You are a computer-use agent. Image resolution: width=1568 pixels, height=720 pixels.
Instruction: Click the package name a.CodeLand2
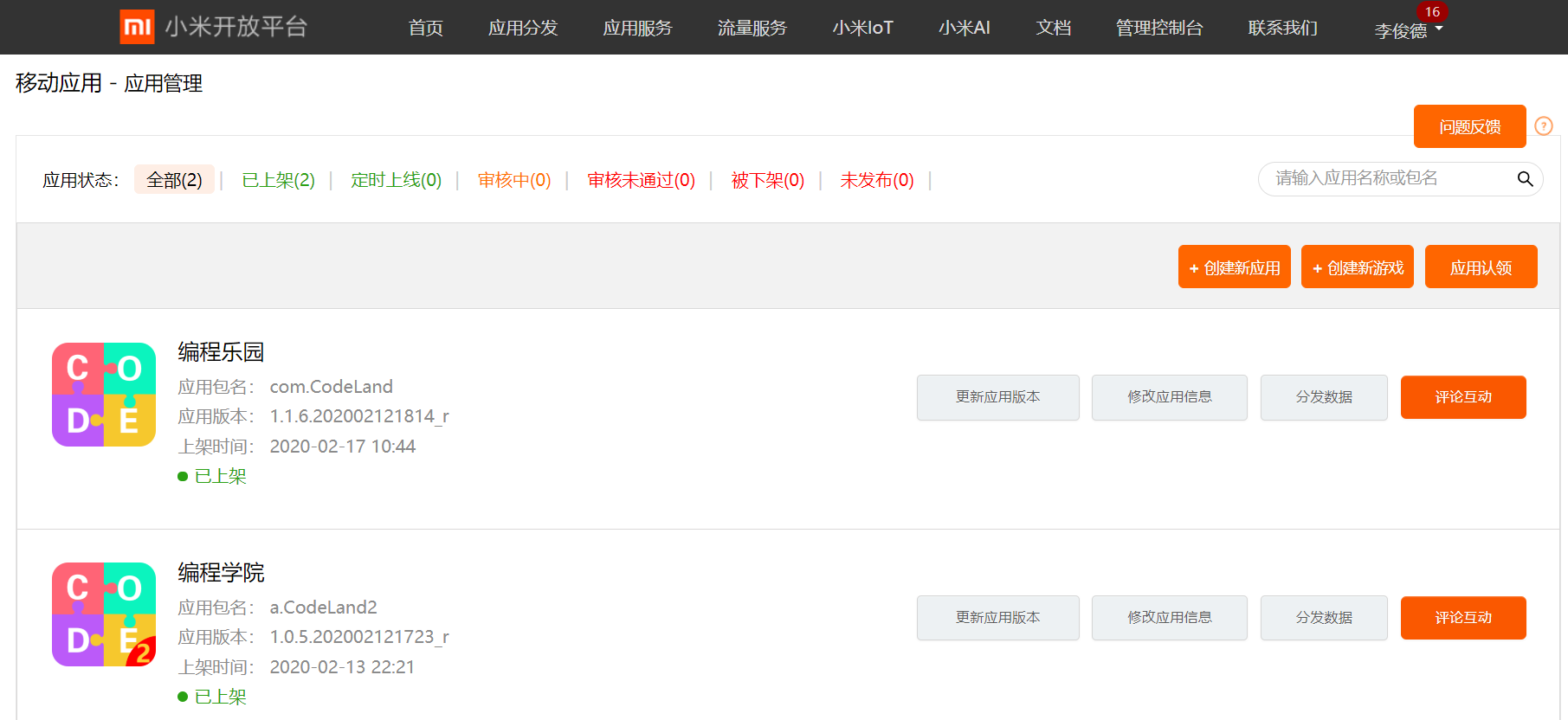[x=324, y=607]
